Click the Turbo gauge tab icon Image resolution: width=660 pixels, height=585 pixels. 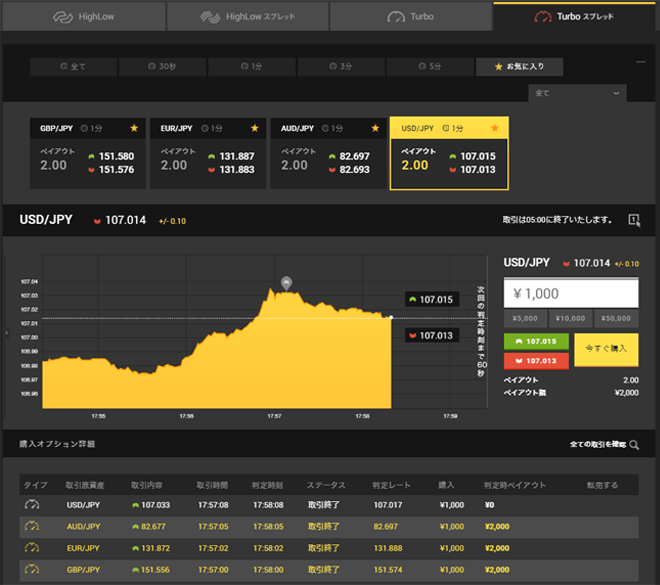coord(396,17)
